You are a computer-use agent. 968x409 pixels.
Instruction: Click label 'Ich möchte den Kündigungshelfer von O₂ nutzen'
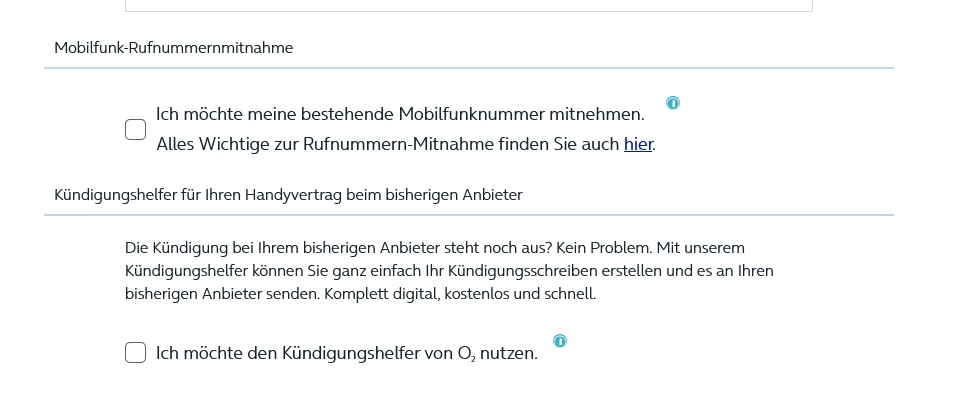pos(346,353)
